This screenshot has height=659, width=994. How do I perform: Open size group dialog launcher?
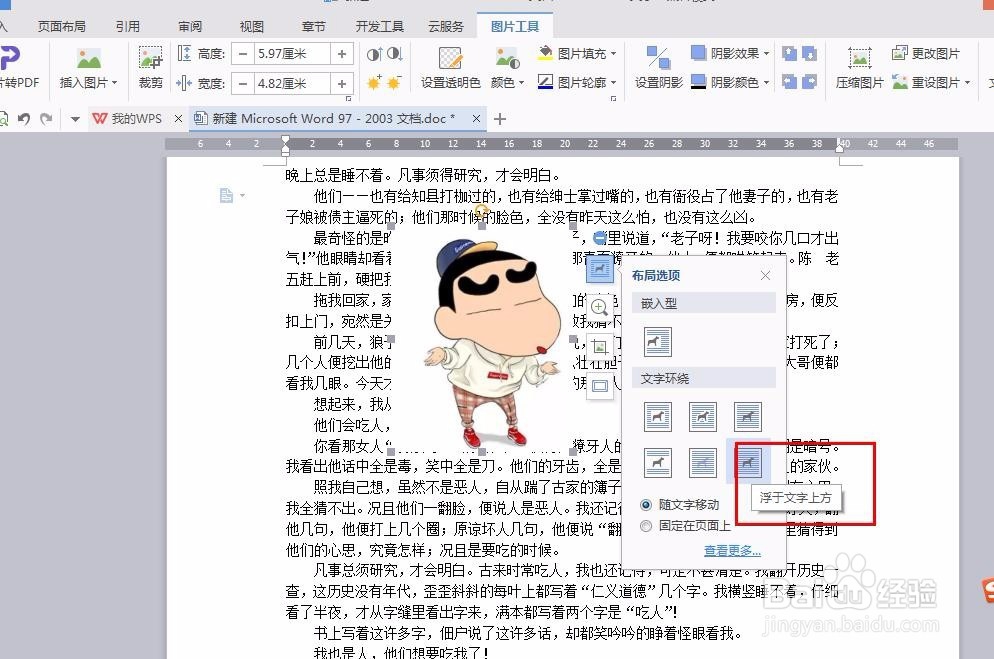(348, 98)
